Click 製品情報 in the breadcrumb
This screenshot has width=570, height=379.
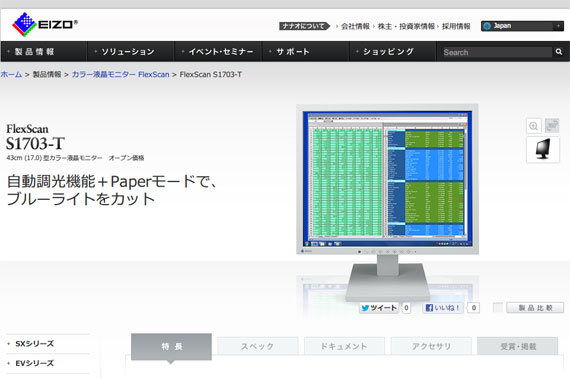point(47,74)
